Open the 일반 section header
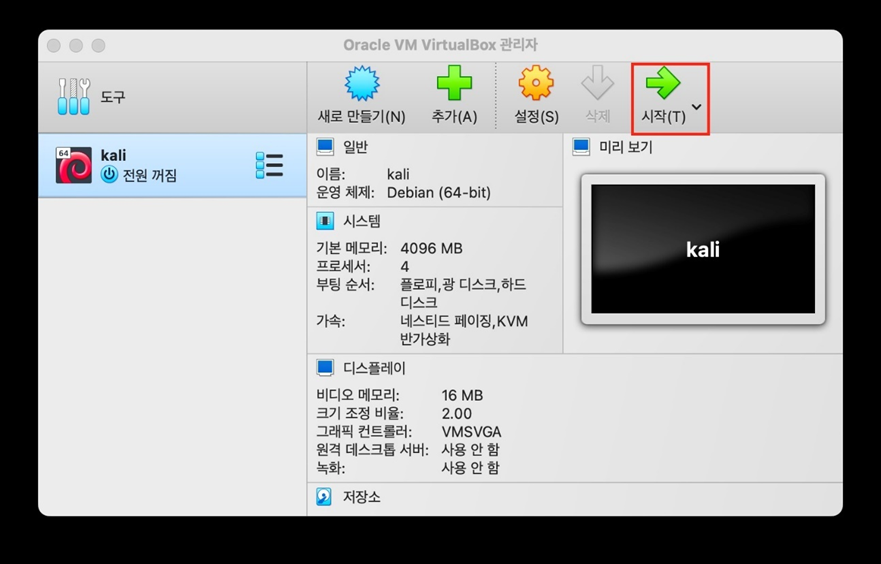This screenshot has width=881, height=564. tap(355, 147)
